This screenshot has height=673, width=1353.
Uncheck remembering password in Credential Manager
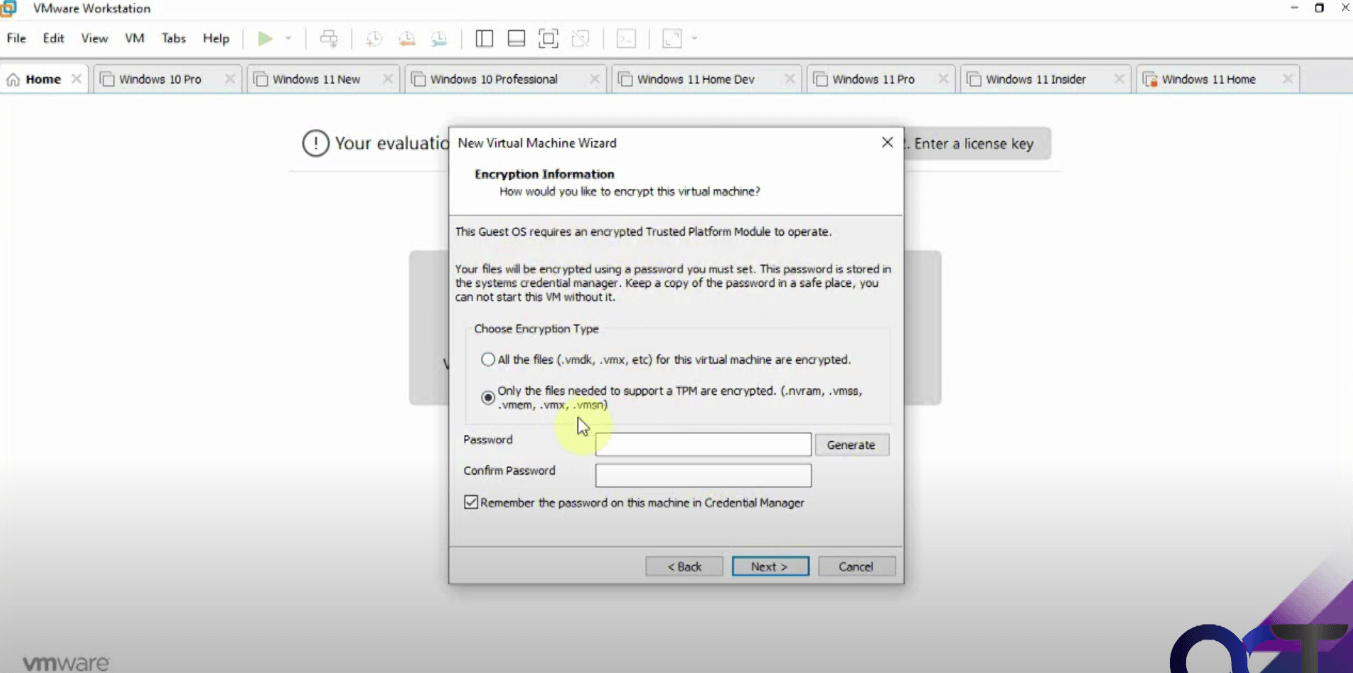coord(471,503)
